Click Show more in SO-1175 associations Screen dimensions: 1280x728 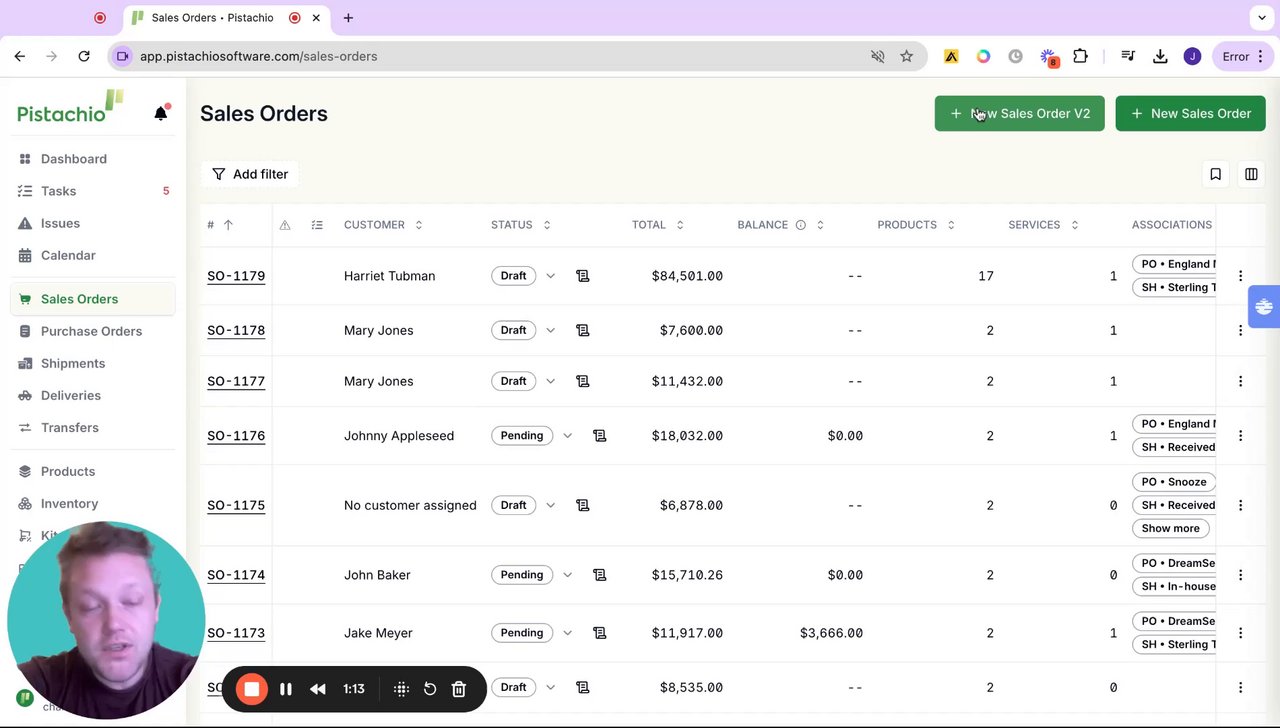click(x=1171, y=528)
